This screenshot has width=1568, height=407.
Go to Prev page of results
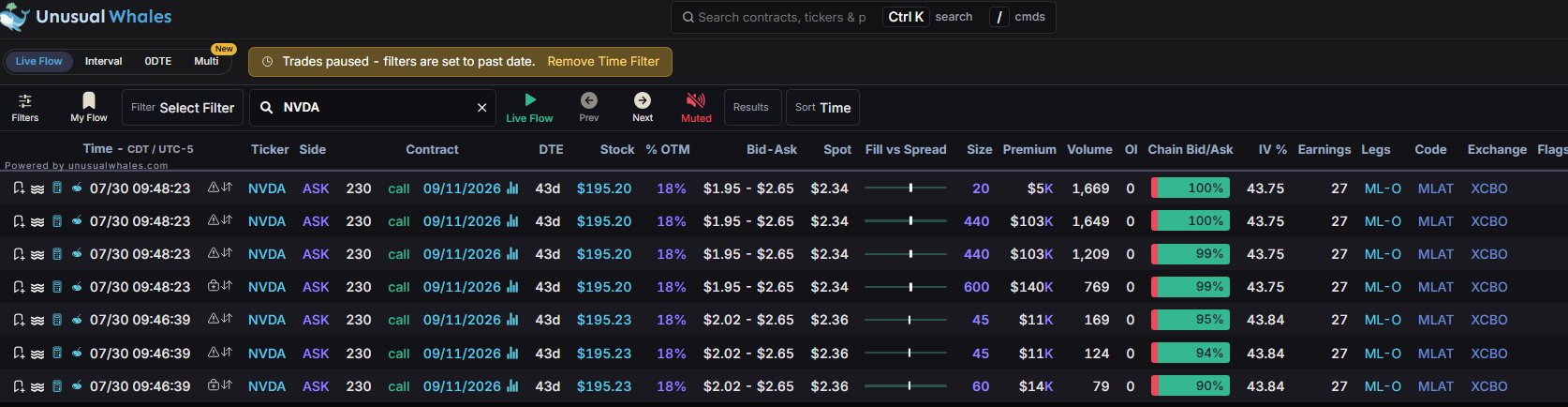pos(589,107)
